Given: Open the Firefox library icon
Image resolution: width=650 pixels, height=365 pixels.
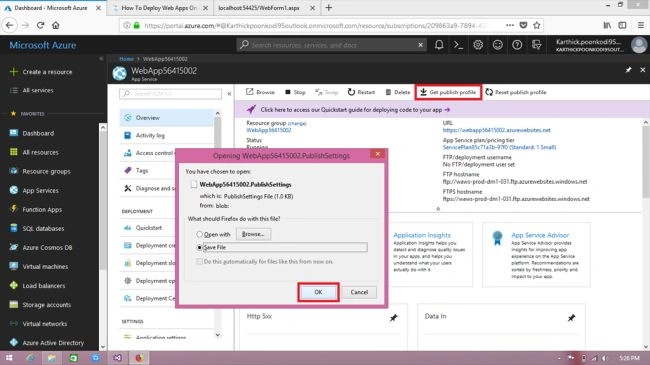Looking at the screenshot, I should point(607,25).
